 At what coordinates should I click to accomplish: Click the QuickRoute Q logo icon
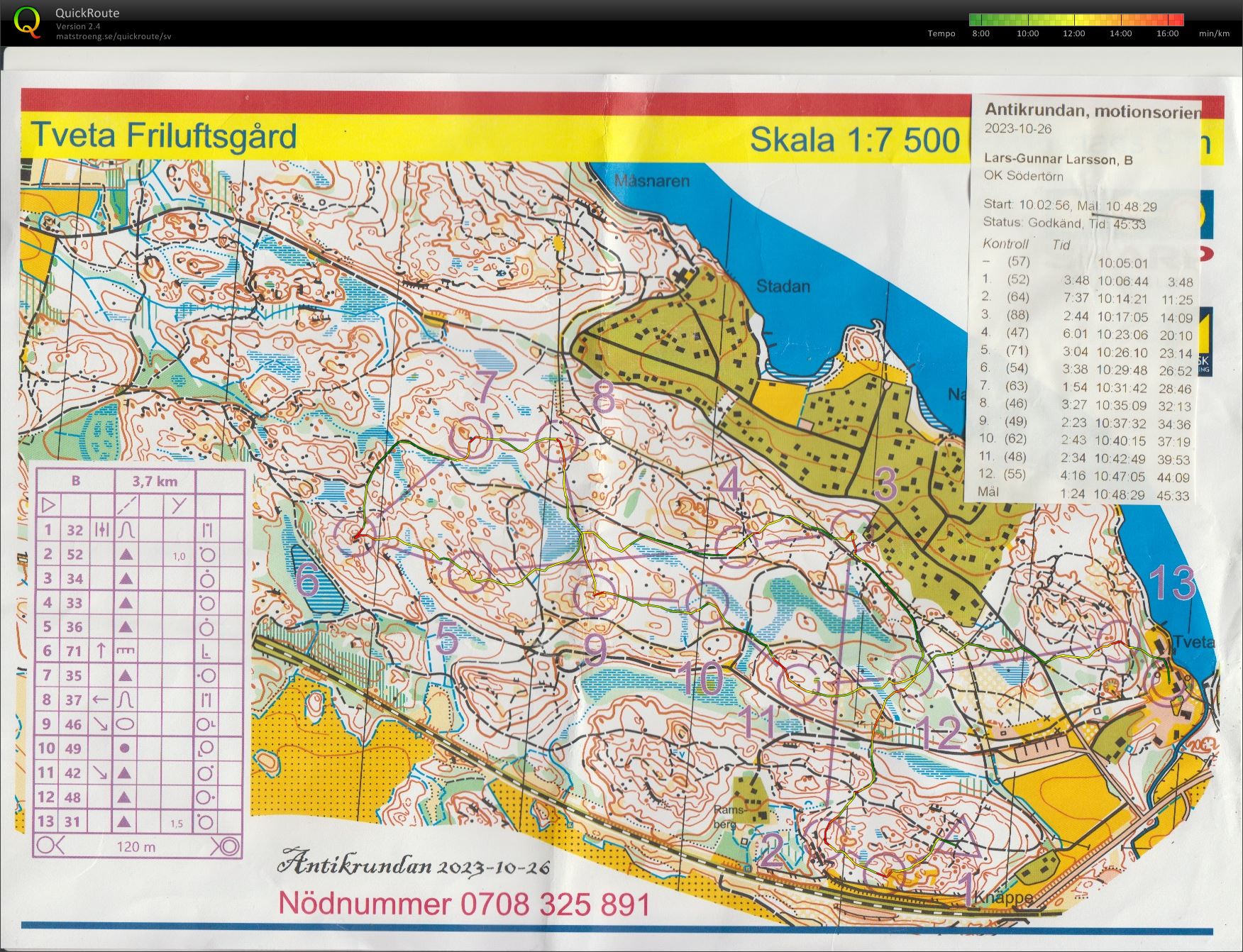pyautogui.click(x=28, y=23)
